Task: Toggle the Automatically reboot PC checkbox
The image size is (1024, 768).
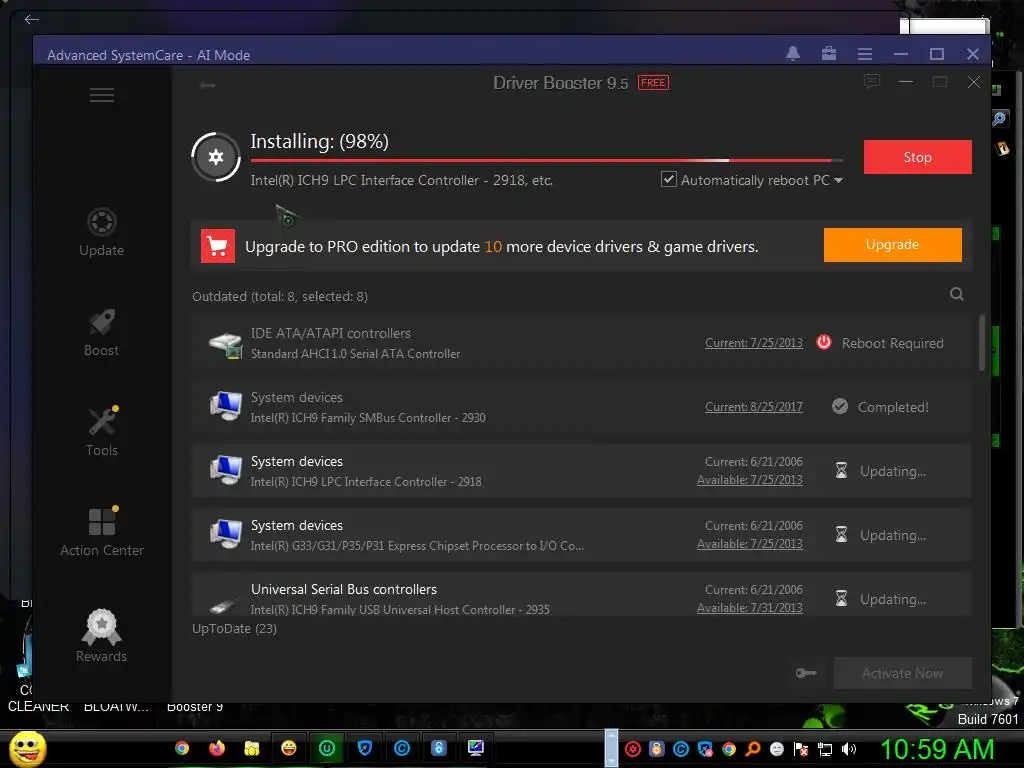Action: click(x=668, y=179)
